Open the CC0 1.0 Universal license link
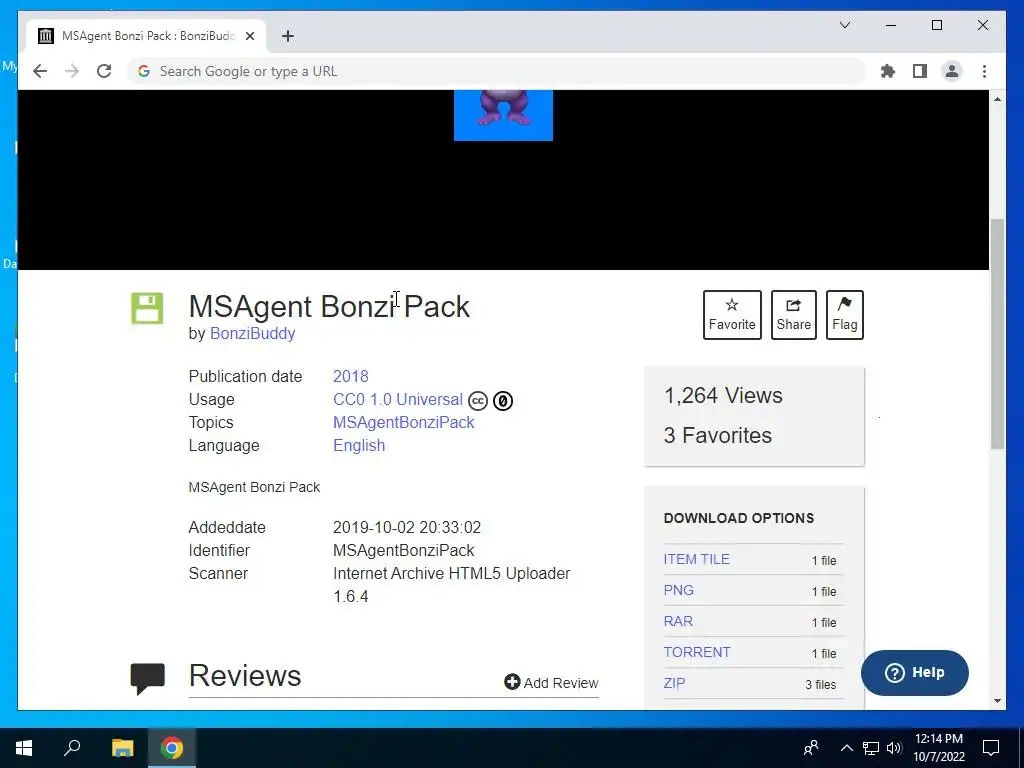Screen dimensions: 1024x768 click(398, 399)
